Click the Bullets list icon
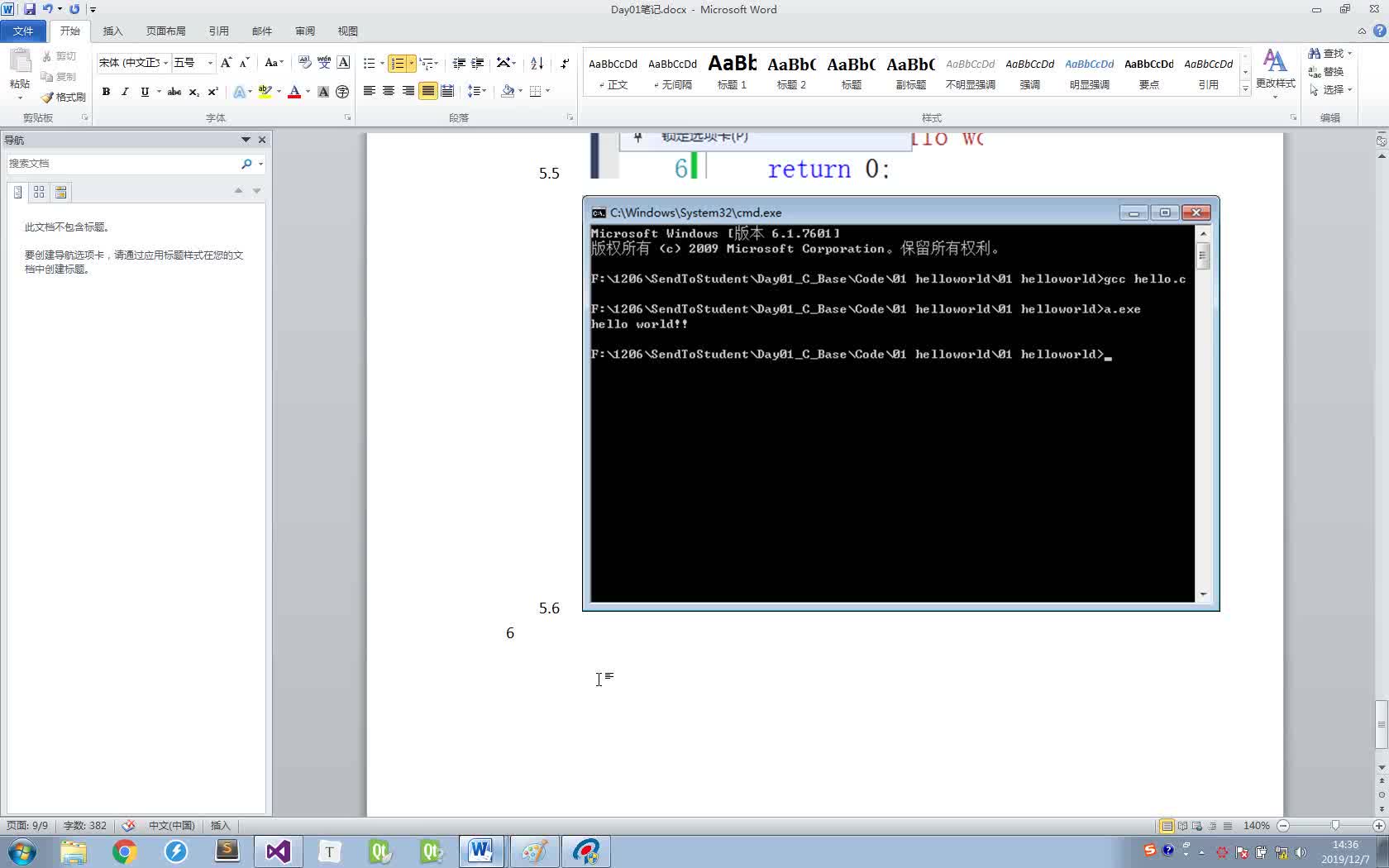Viewport: 1389px width, 868px height. (369, 63)
